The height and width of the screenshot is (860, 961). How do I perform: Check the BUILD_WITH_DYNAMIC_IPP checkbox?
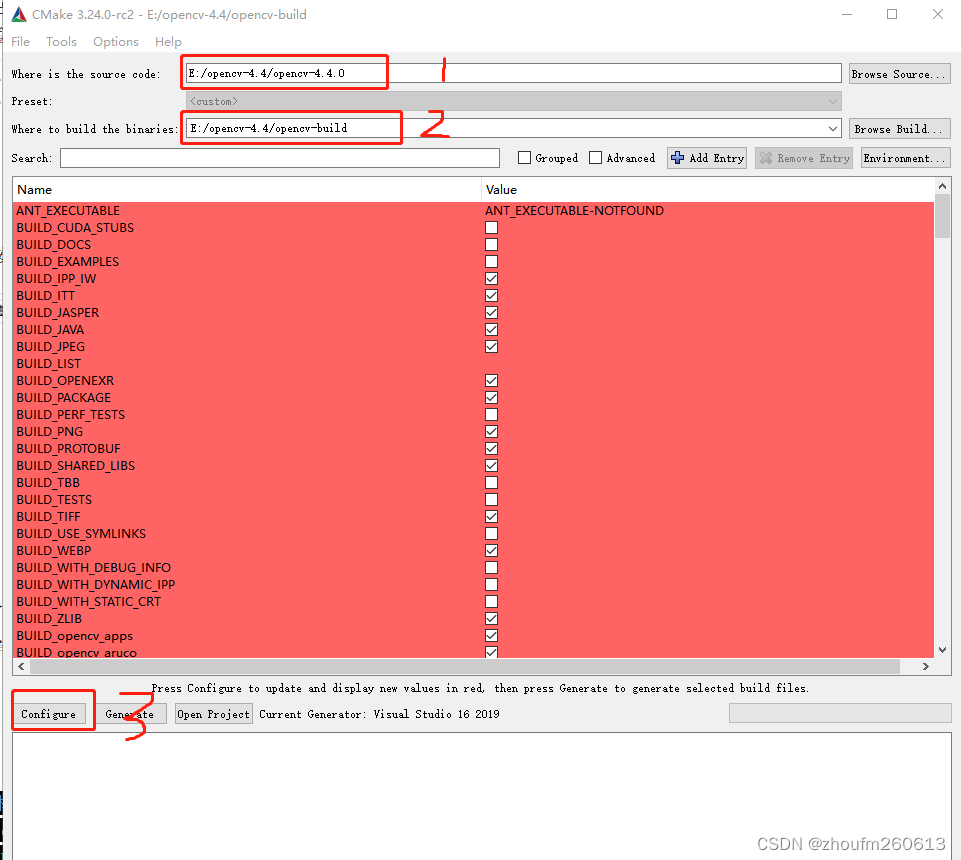coord(492,585)
